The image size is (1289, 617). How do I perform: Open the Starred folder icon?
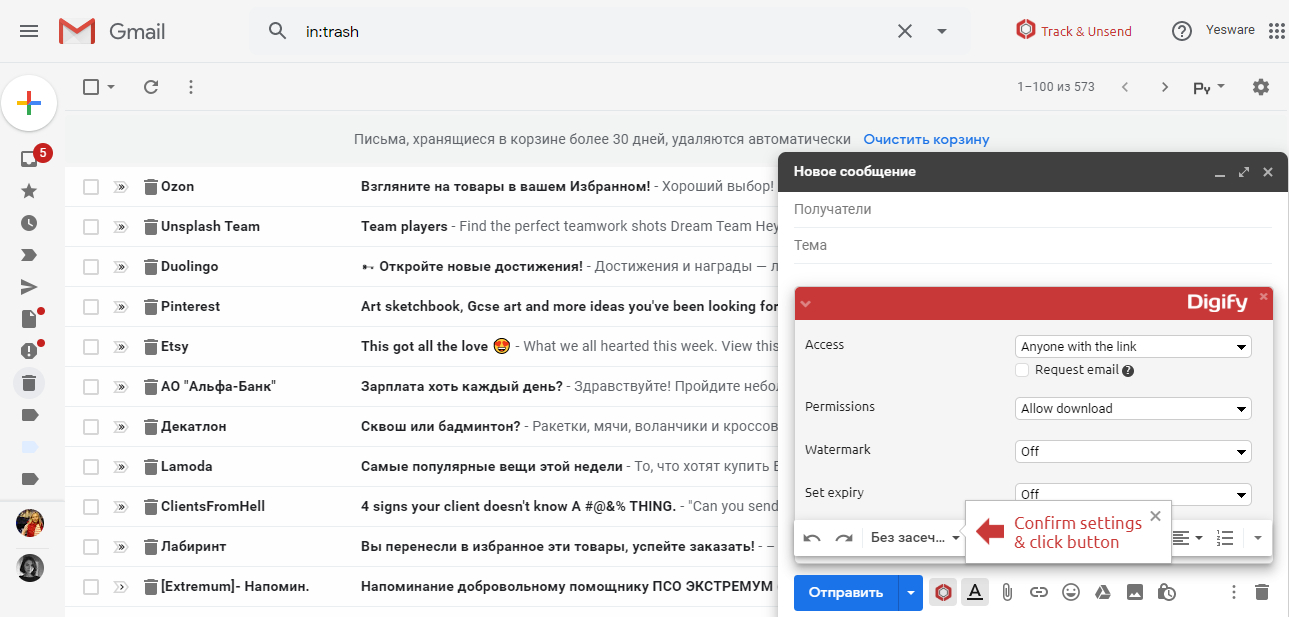(x=29, y=191)
